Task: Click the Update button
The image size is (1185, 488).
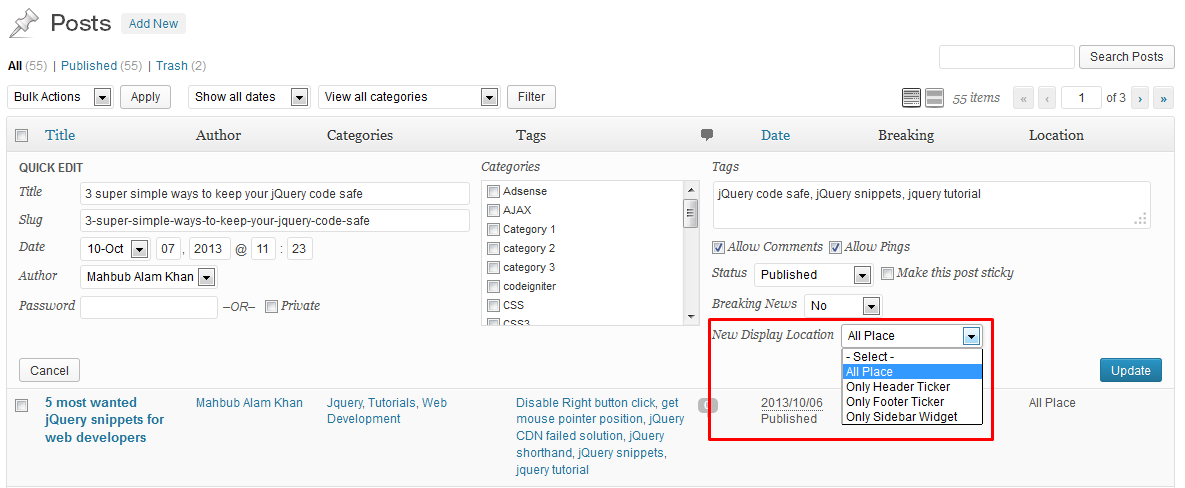Action: [x=1130, y=370]
